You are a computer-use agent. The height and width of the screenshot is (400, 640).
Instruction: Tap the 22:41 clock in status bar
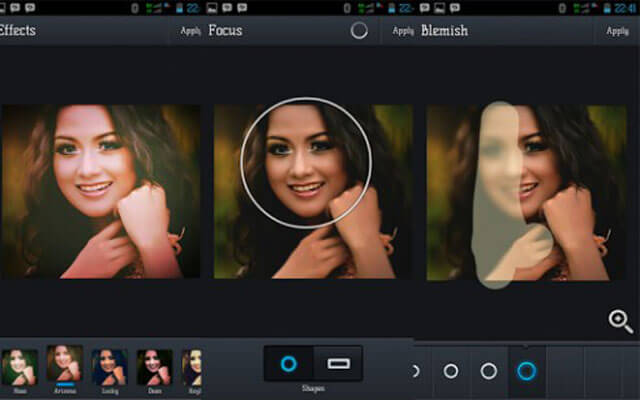(x=626, y=8)
